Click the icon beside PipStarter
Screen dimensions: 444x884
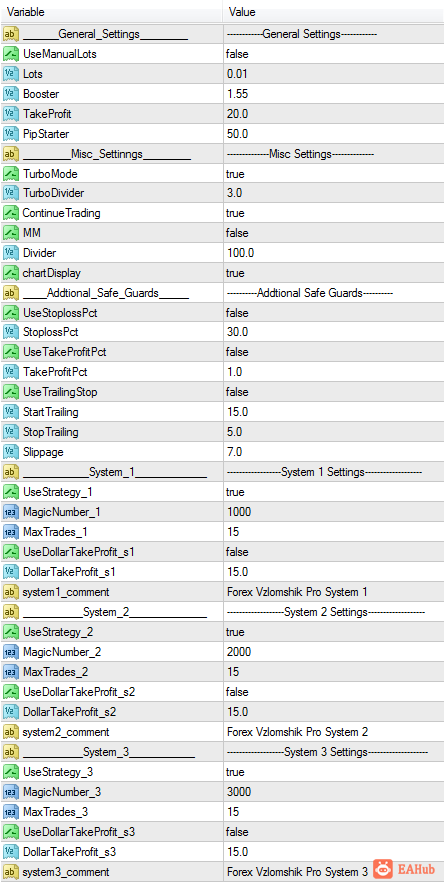pos(11,134)
